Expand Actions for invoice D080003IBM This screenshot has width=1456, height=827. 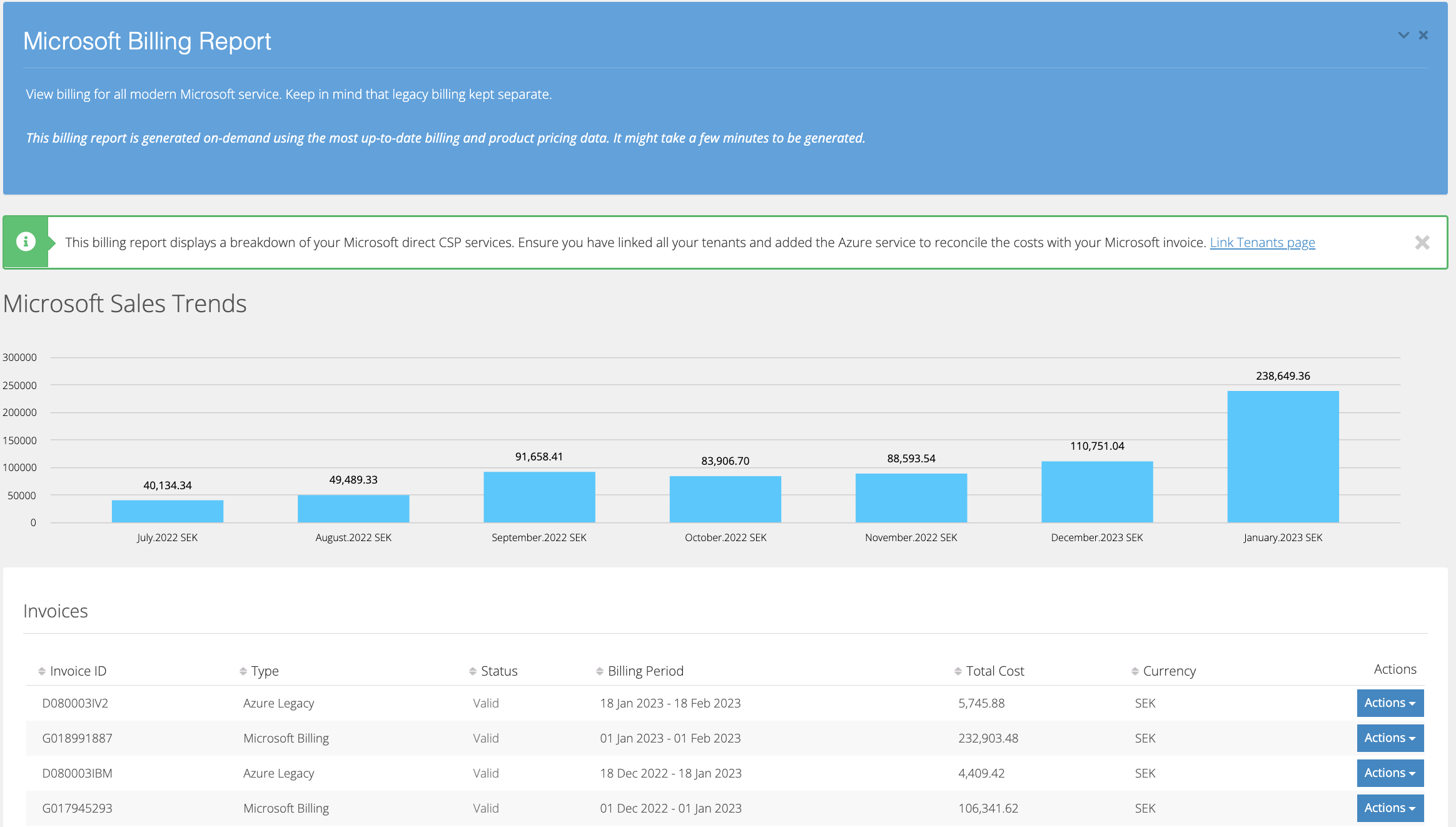click(1389, 773)
